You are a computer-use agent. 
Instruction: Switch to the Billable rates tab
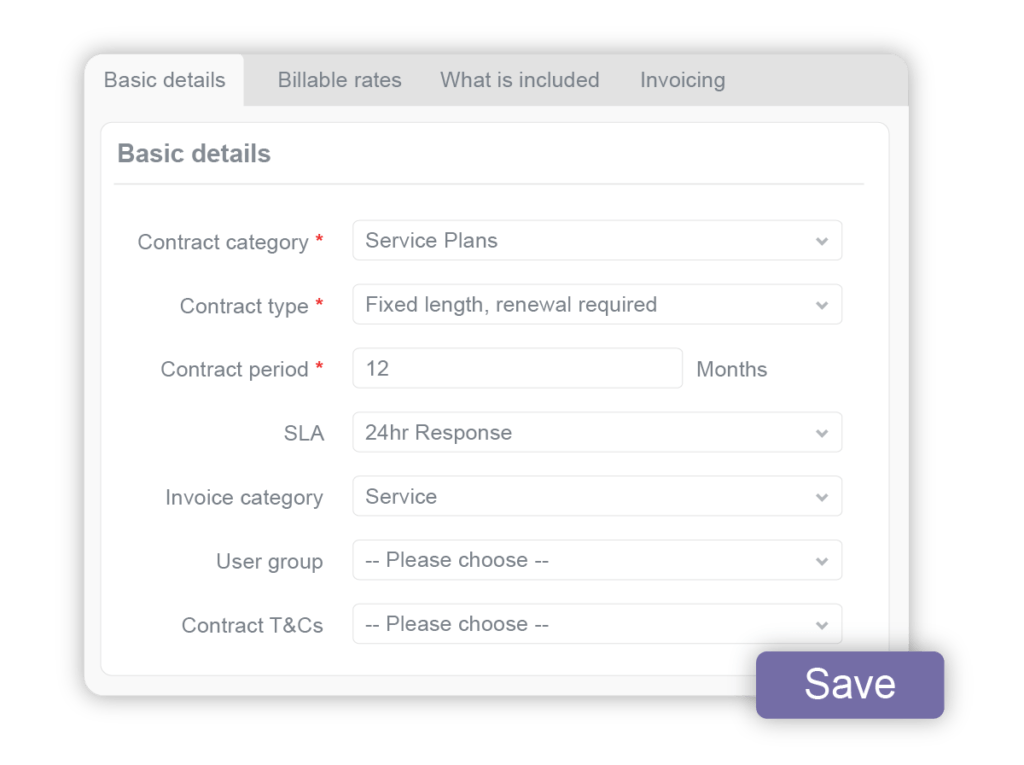pos(339,80)
